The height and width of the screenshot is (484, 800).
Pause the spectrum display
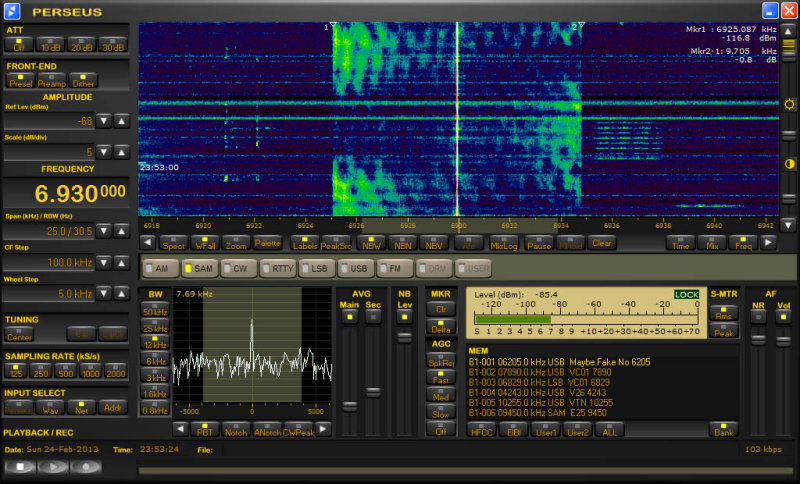point(539,243)
